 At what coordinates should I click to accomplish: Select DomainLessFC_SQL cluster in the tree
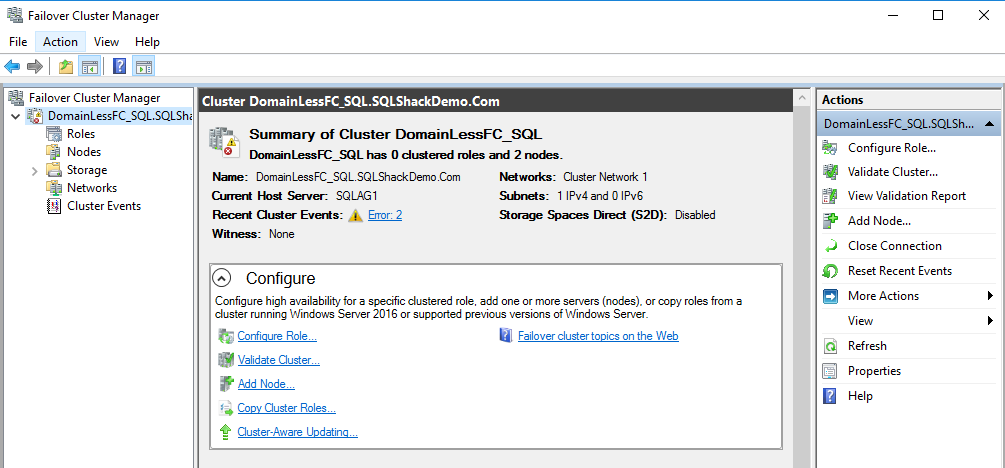(120, 116)
